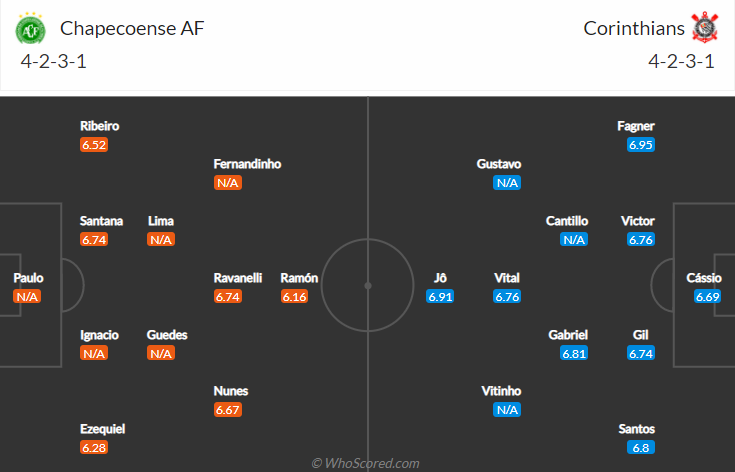The image size is (735, 472).
Task: Click Santos's 6.8 rating badge
Action: [641, 448]
